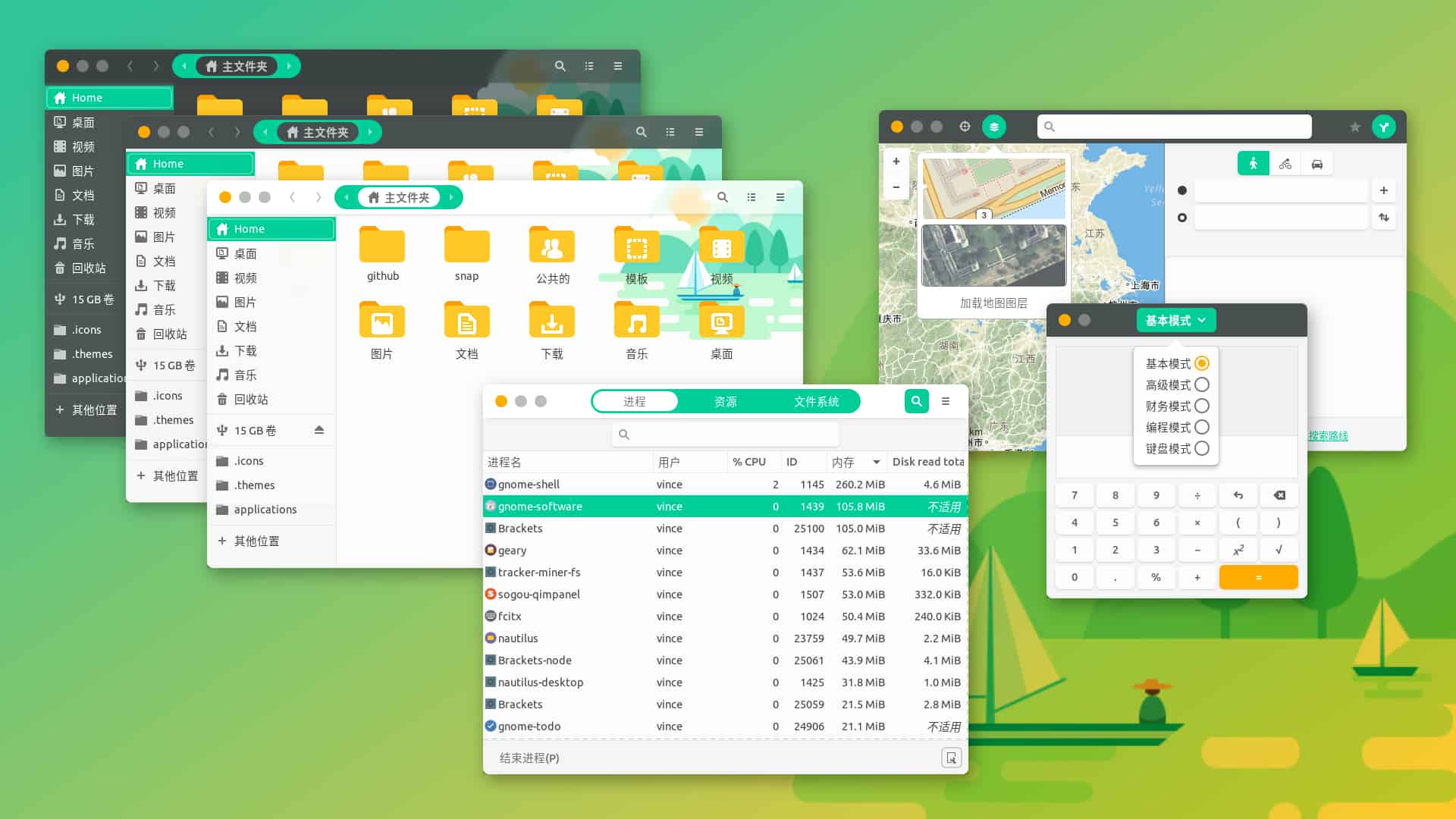
Task: Toggle list view icon in front file manager
Action: pos(752,197)
